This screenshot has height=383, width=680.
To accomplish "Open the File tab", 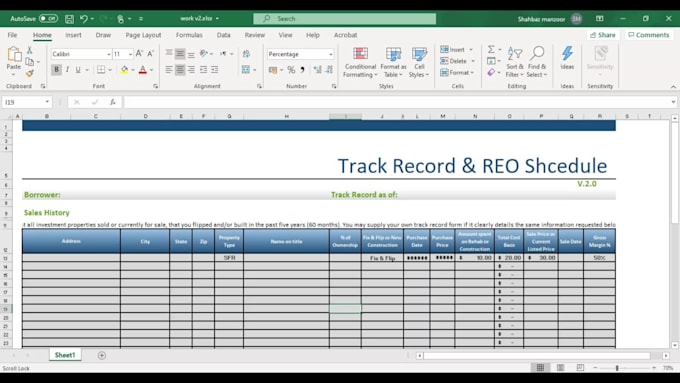I will (x=12, y=35).
